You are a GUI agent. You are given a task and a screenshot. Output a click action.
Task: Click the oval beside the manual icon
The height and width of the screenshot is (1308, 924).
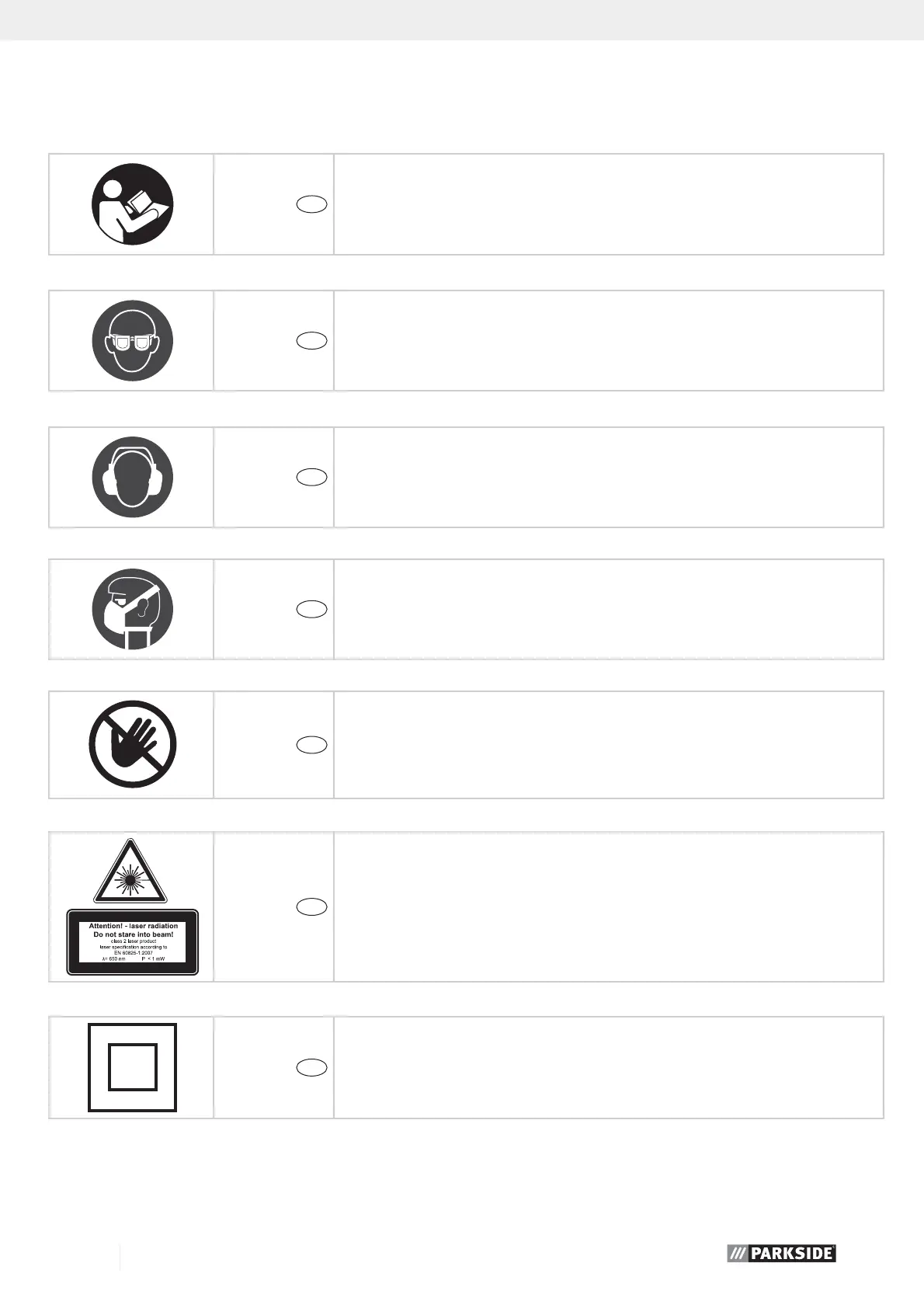click(311, 204)
